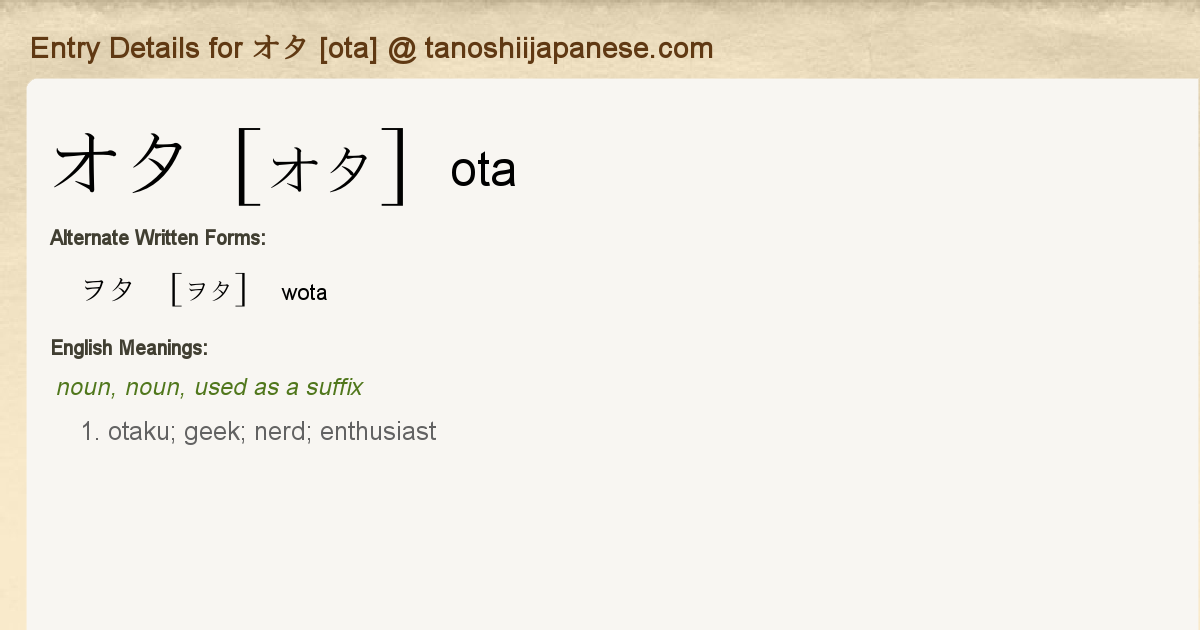This screenshot has height=630, width=1200.
Task: Click the katakana オタ in the page title
Action: 279,48
